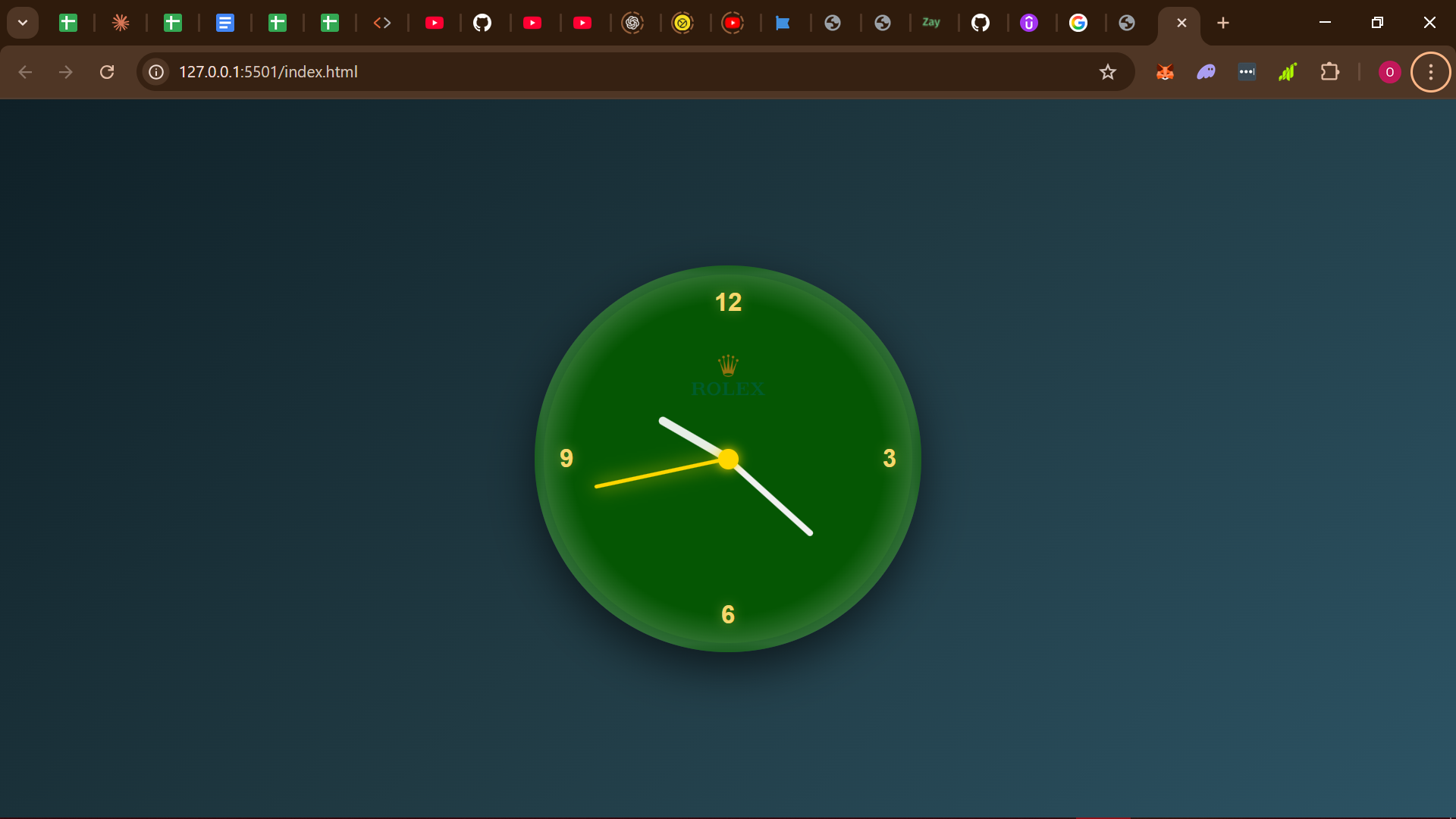This screenshot has height=819, width=1456.
Task: Open the Extensions puzzle piece menu
Action: 1329,72
